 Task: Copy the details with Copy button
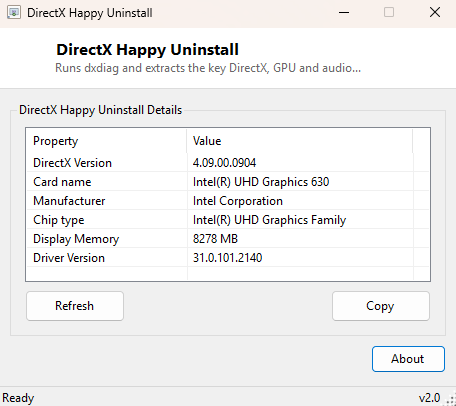(381, 306)
